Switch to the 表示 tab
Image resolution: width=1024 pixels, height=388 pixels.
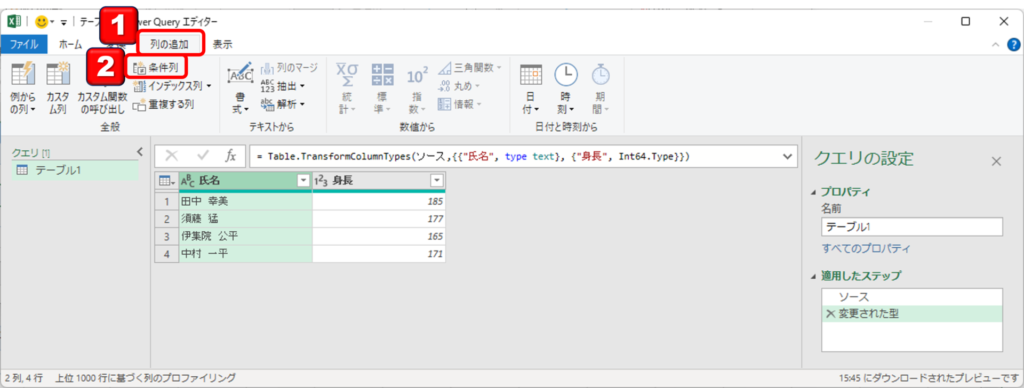(222, 44)
